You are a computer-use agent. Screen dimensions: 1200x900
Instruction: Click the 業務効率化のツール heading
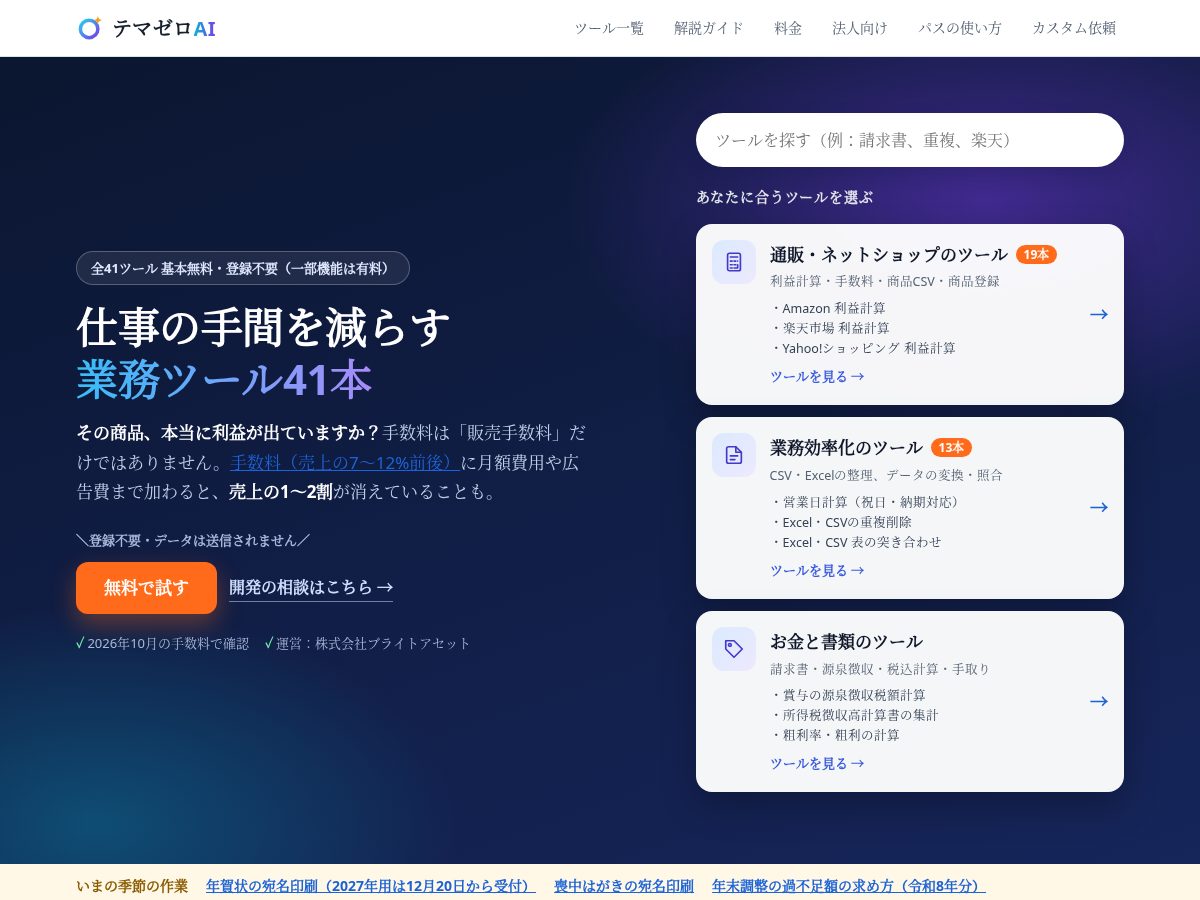coord(846,447)
